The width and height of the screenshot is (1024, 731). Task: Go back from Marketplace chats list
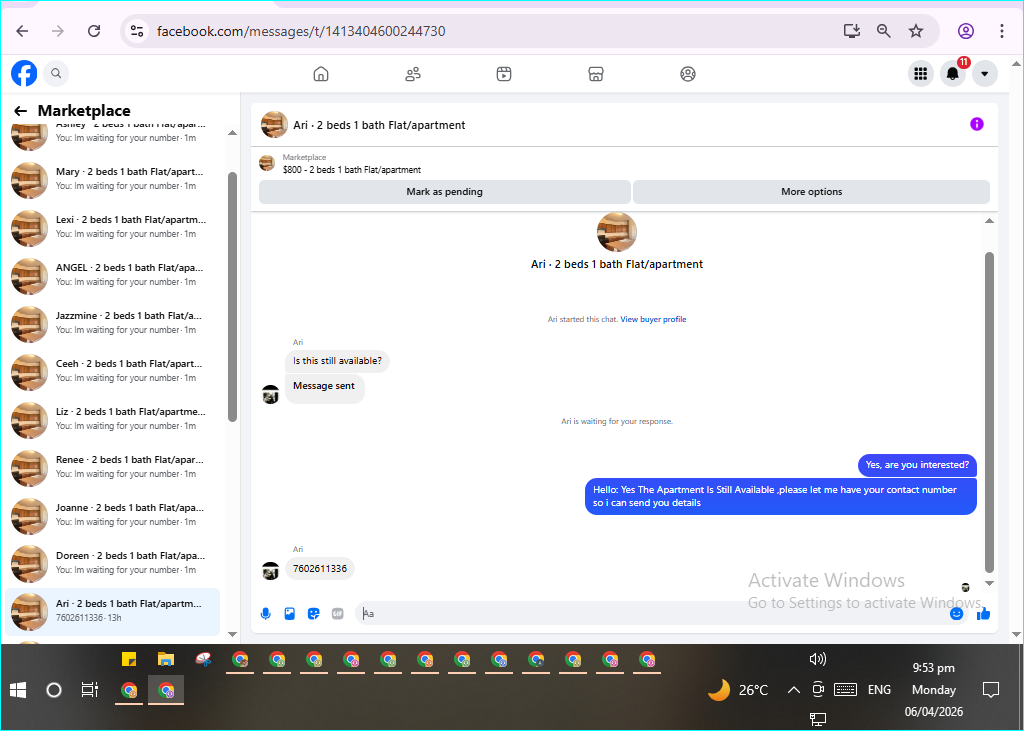(21, 111)
